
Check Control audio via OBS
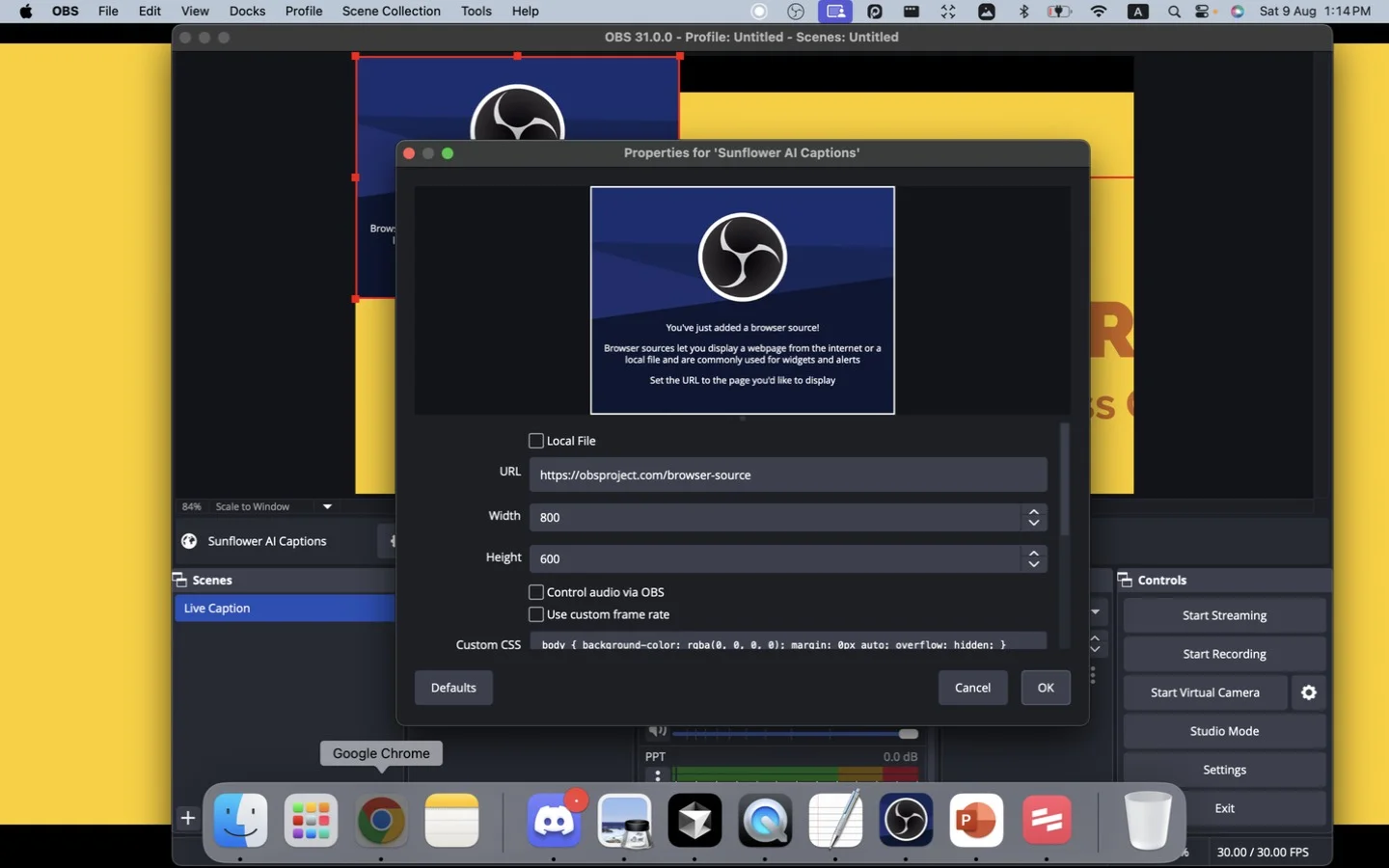536,592
